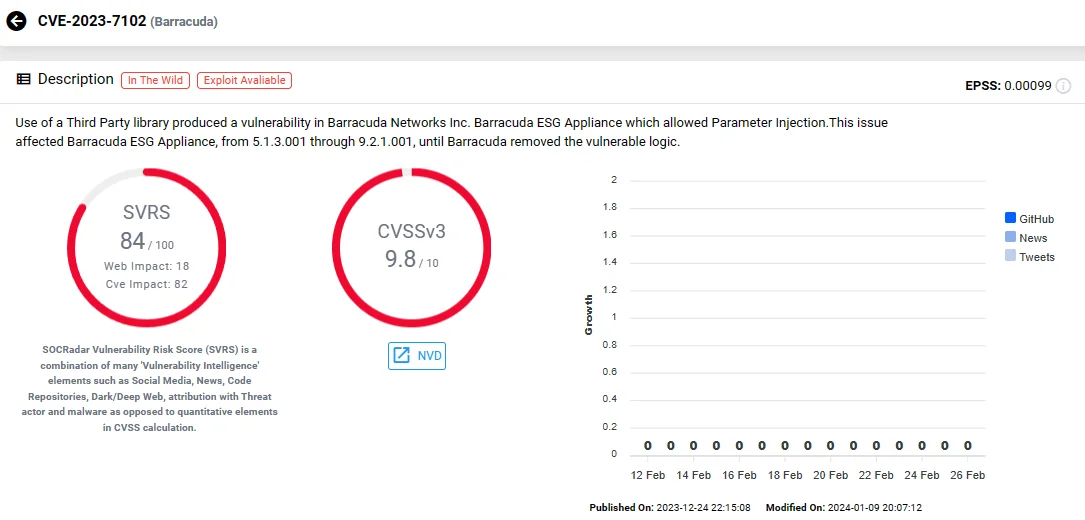Click the SVRS 84 score gauge
This screenshot has height=520, width=1085.
(147, 247)
